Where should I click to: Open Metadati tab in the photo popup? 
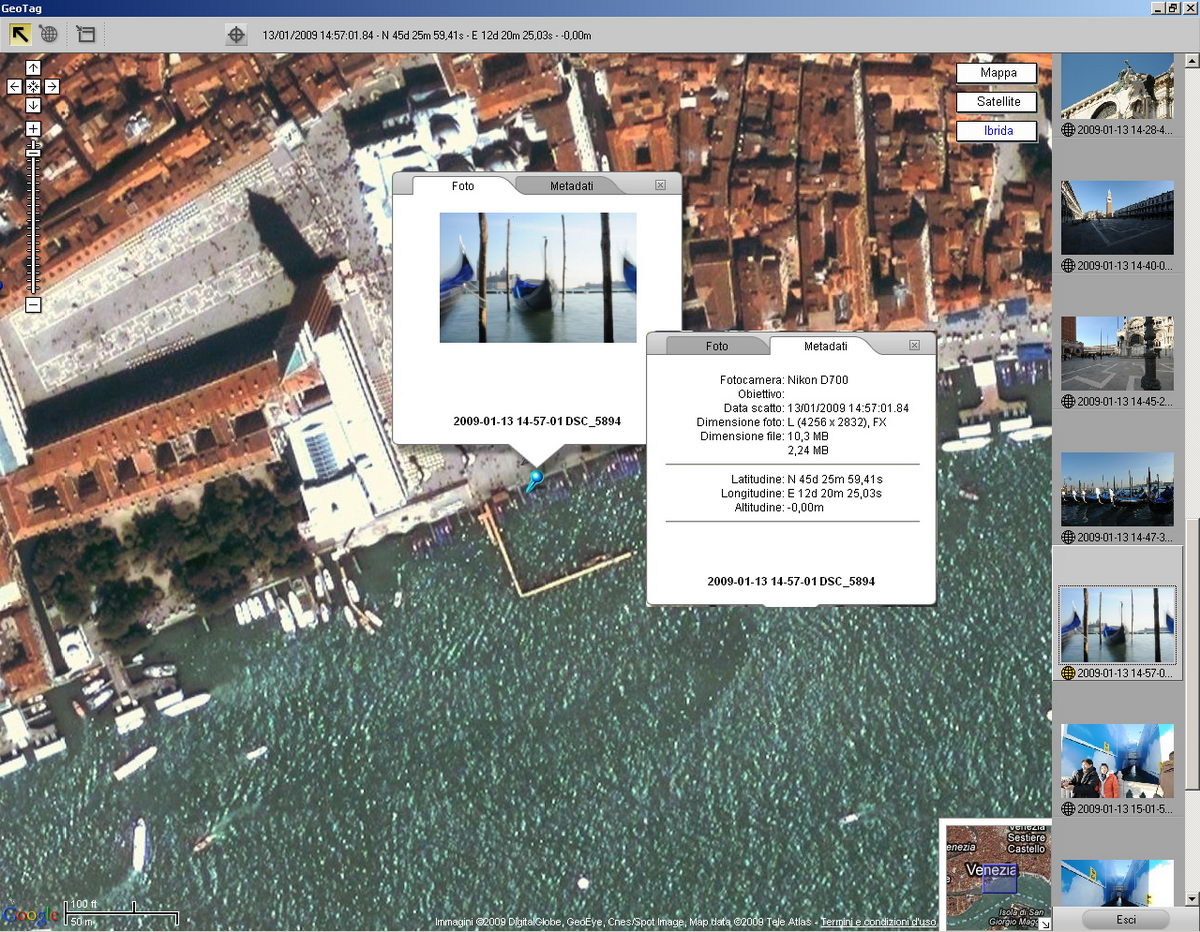click(x=571, y=186)
